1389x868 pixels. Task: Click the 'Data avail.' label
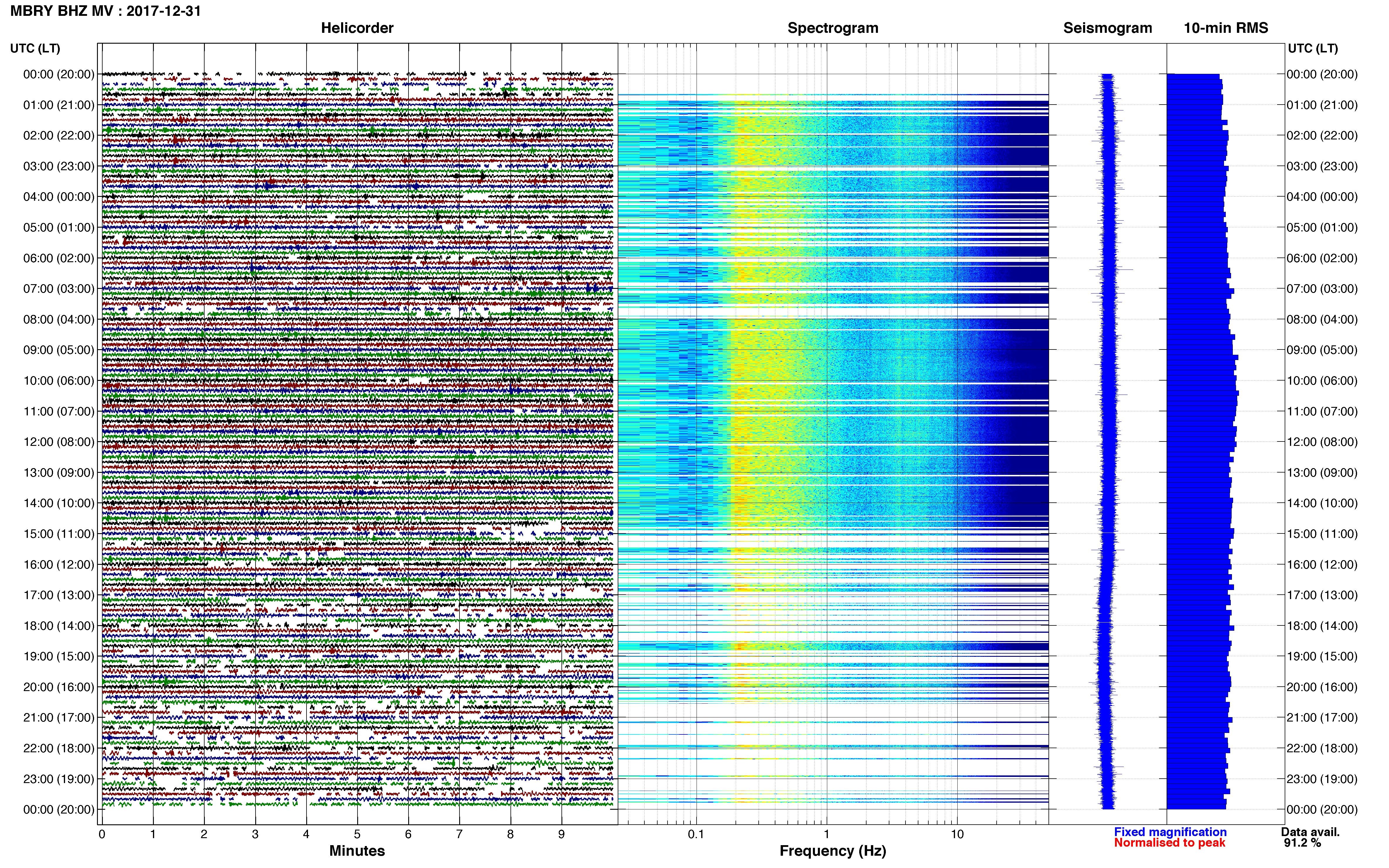coord(1310,832)
